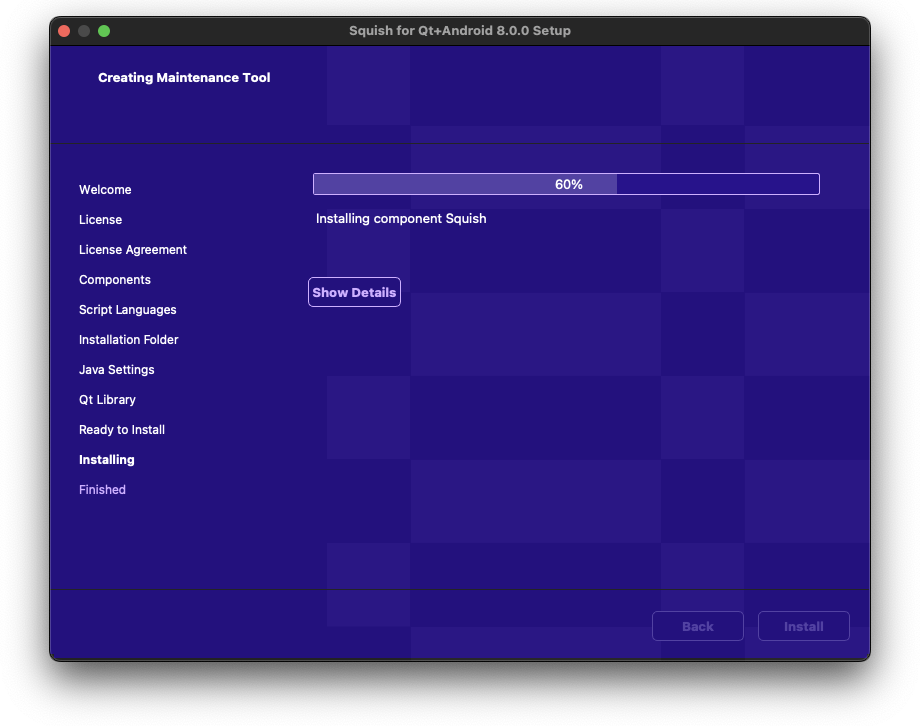Click the Back button
Image resolution: width=920 pixels, height=726 pixels.
697,626
